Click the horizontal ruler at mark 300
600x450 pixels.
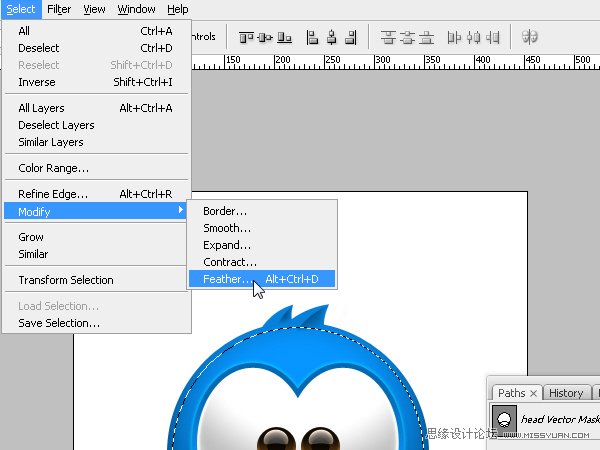pyautogui.click(x=382, y=60)
